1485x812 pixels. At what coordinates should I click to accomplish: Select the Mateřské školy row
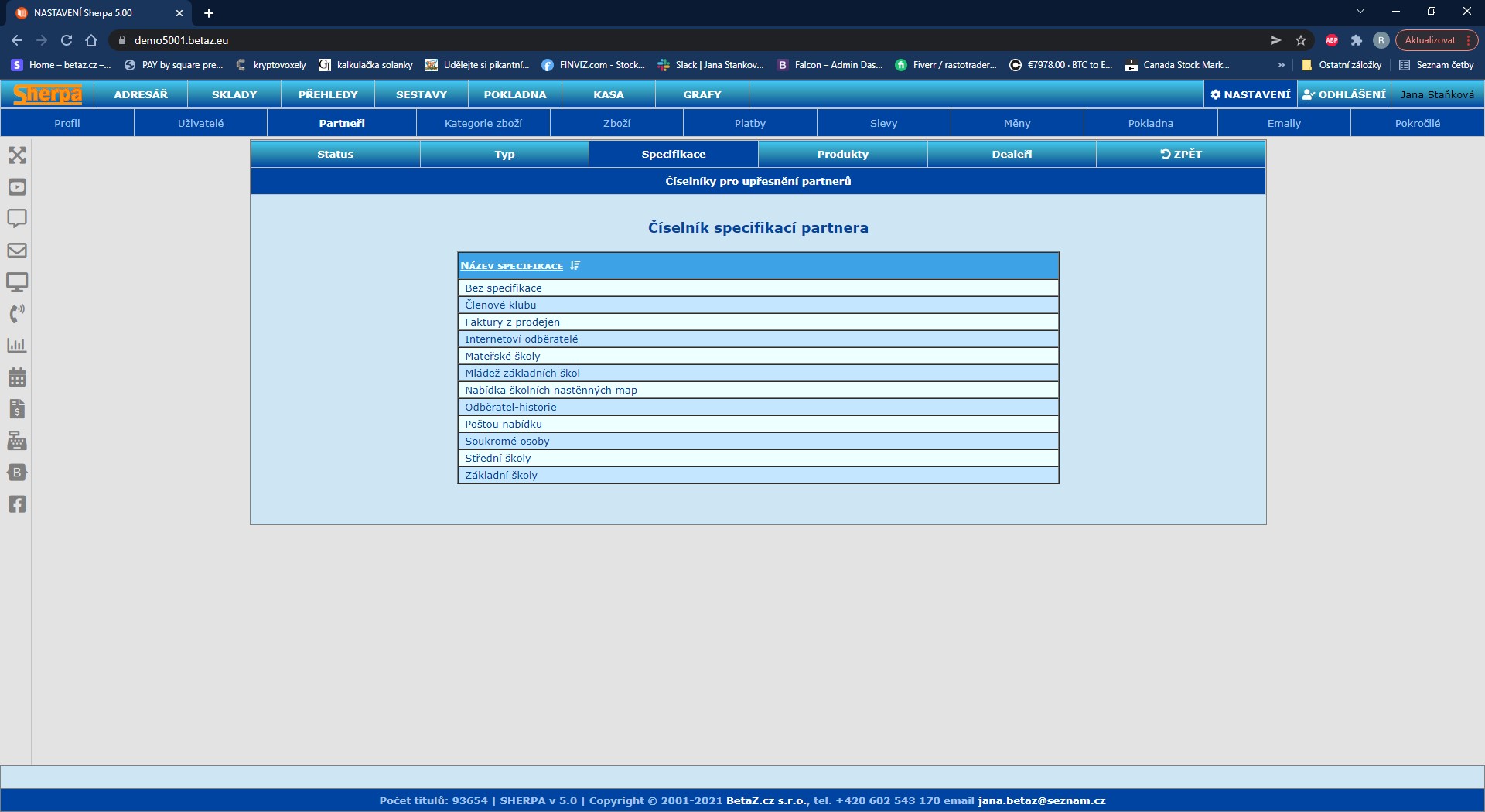click(x=503, y=357)
